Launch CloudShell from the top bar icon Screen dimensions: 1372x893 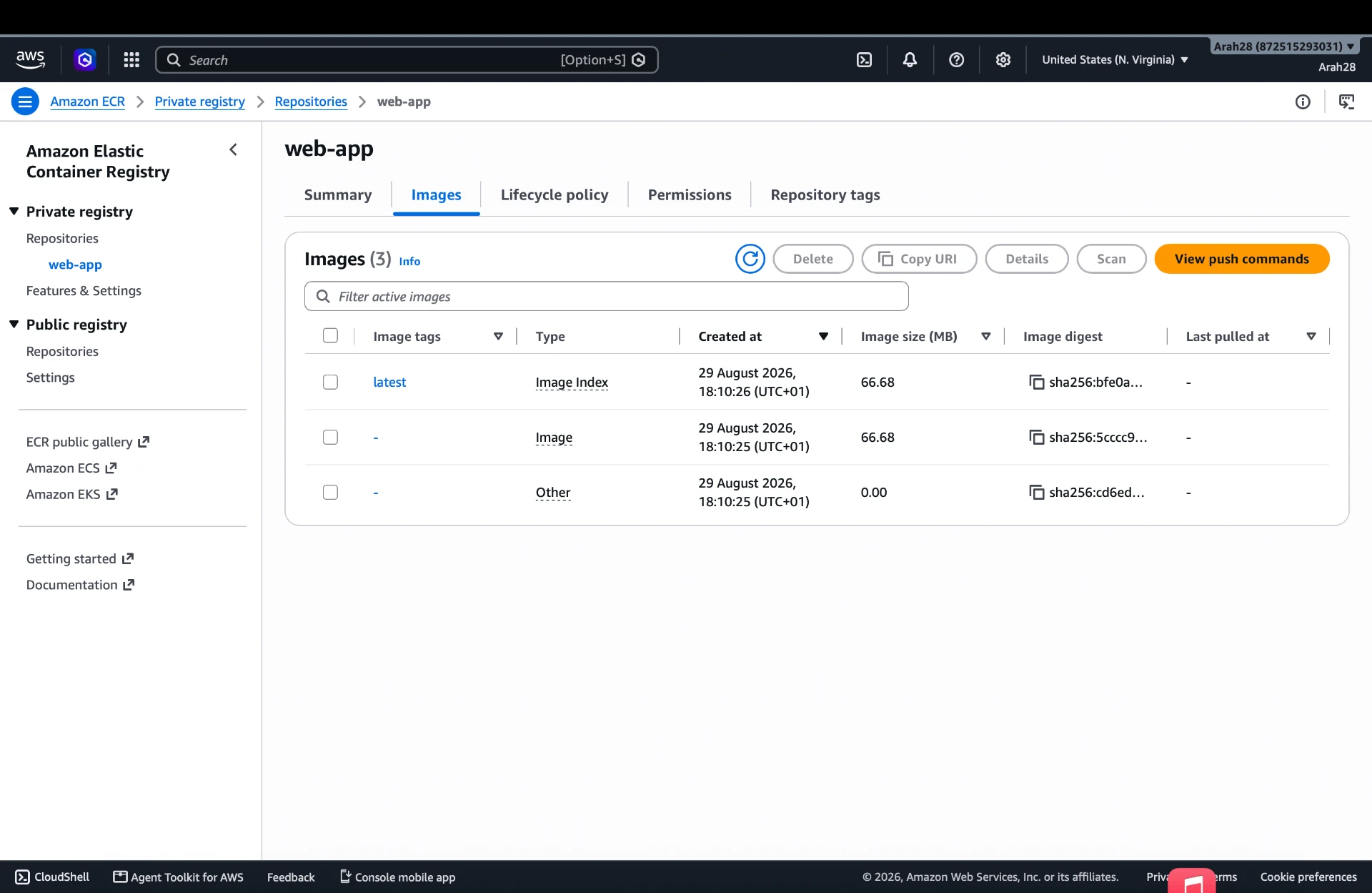(864, 60)
